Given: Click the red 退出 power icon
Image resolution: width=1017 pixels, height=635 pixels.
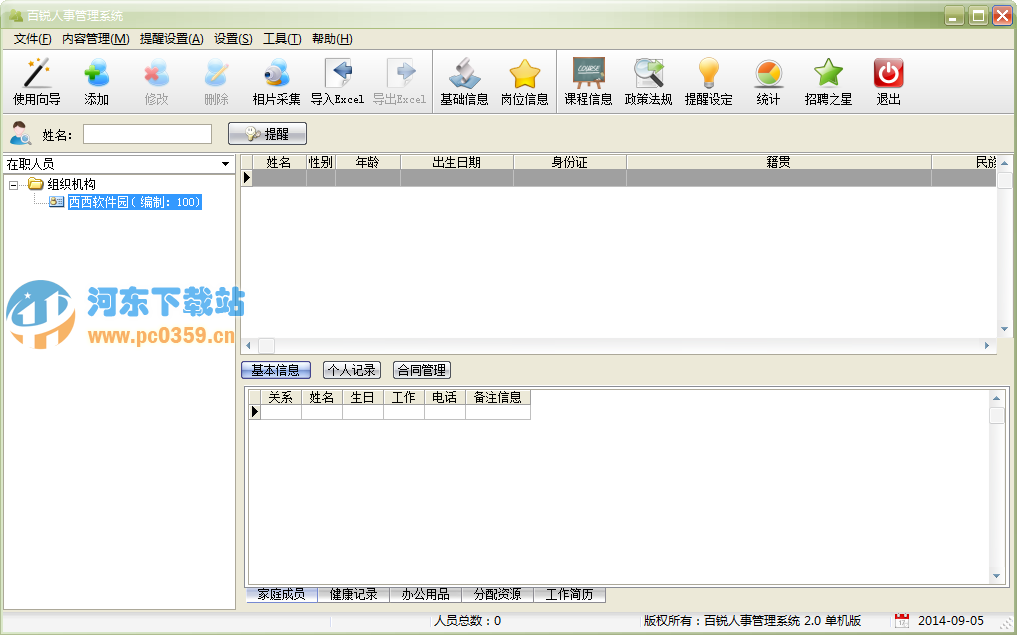Looking at the screenshot, I should [x=889, y=73].
